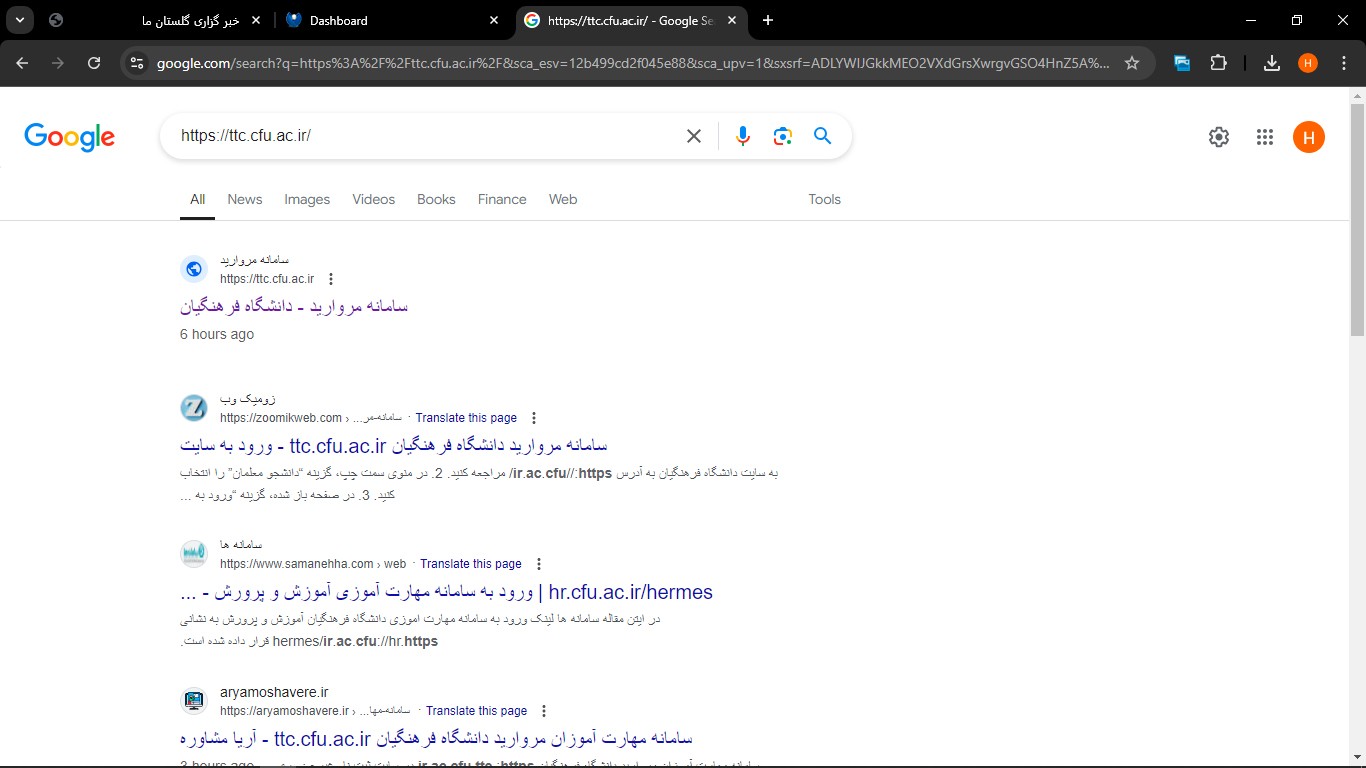1366x768 pixels.
Task: Switch to Images results
Action: [307, 199]
